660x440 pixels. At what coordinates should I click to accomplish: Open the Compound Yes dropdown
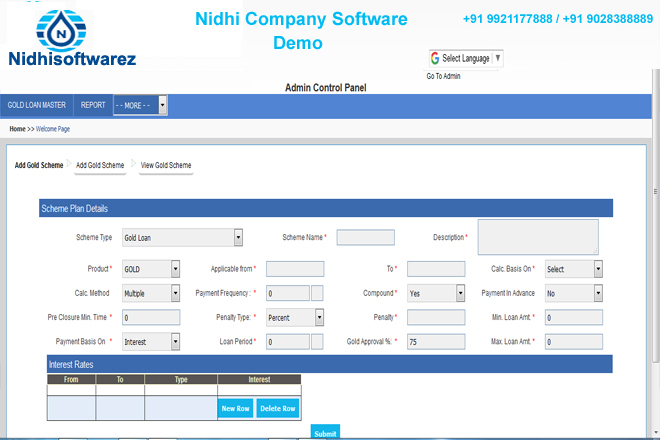click(x=436, y=293)
